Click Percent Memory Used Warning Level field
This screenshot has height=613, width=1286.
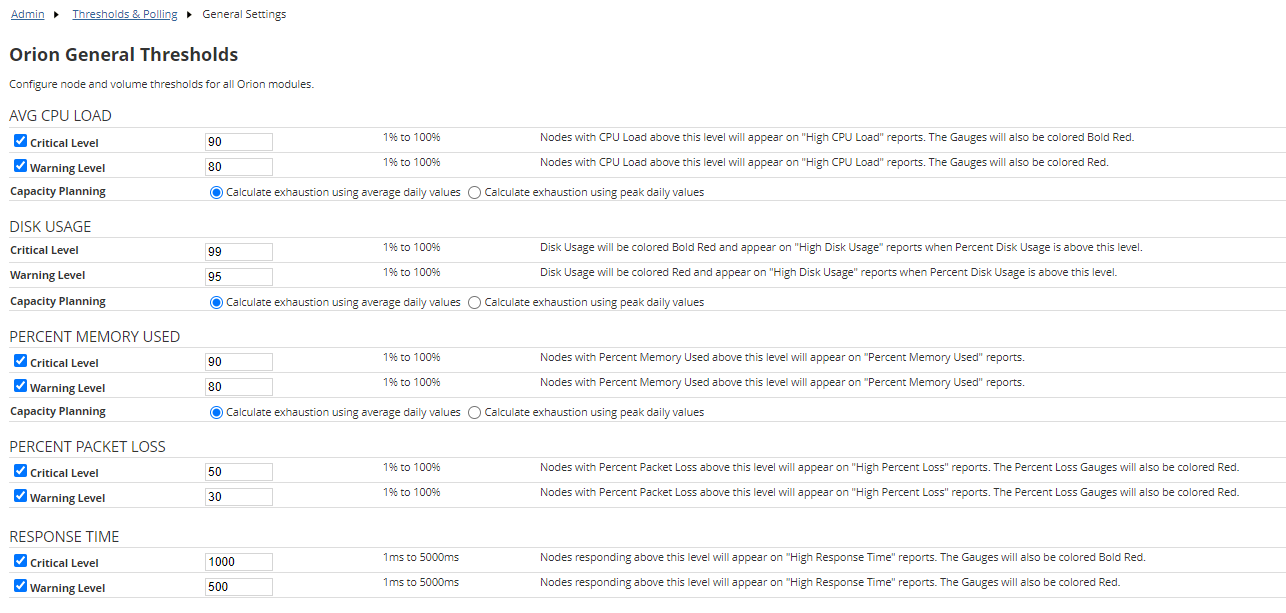point(239,387)
